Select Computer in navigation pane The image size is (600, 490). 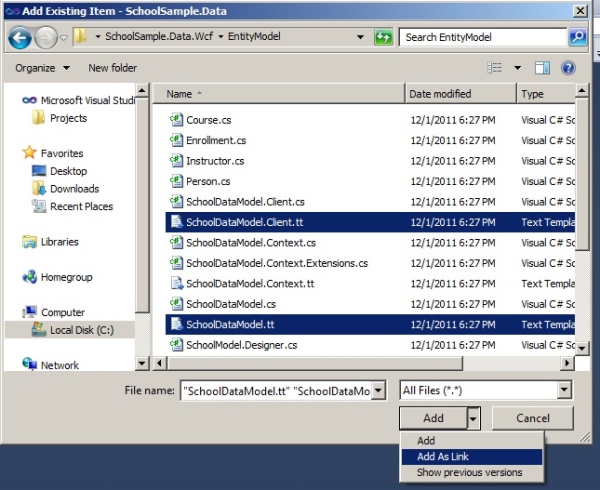(x=54, y=312)
